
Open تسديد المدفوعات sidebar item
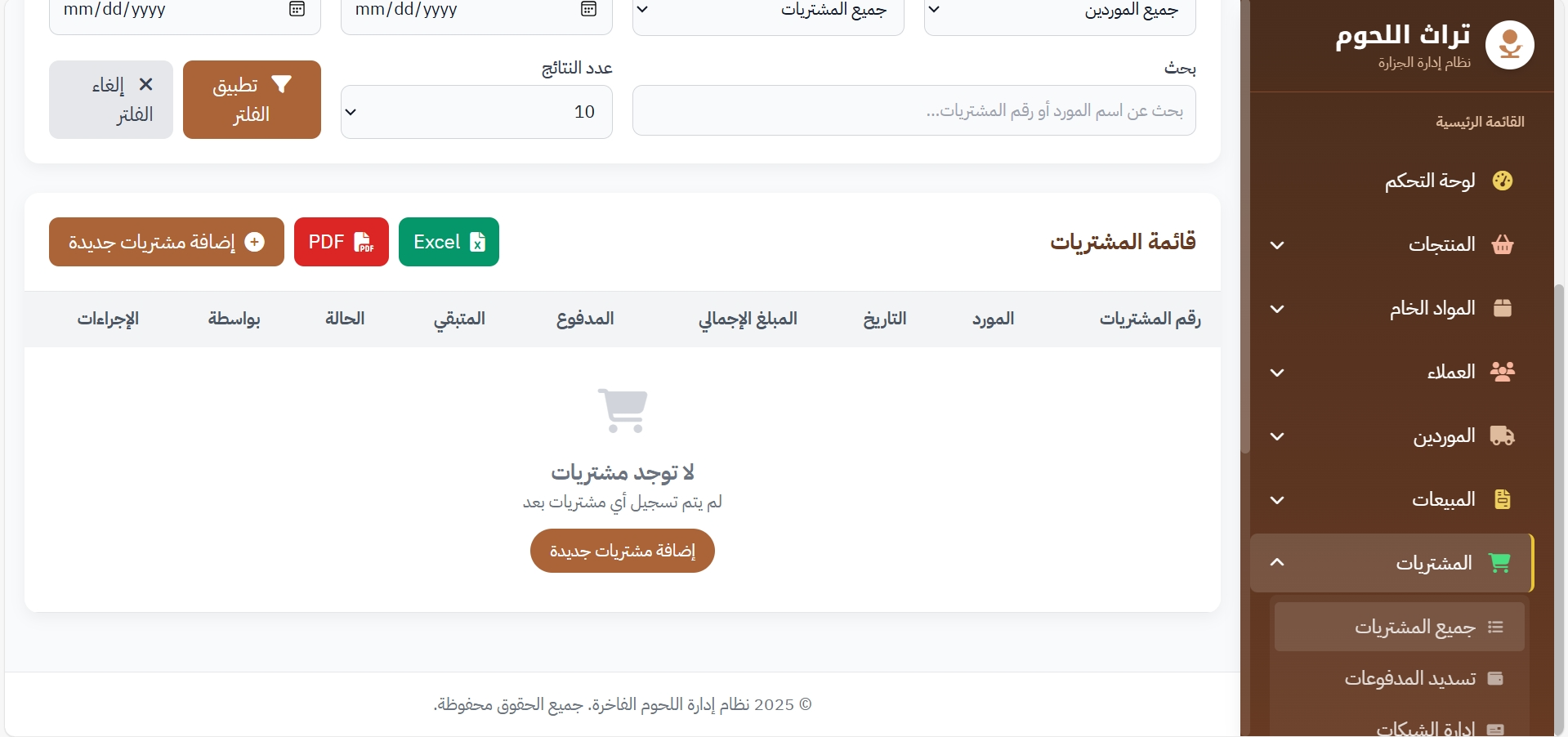[x=1409, y=678]
